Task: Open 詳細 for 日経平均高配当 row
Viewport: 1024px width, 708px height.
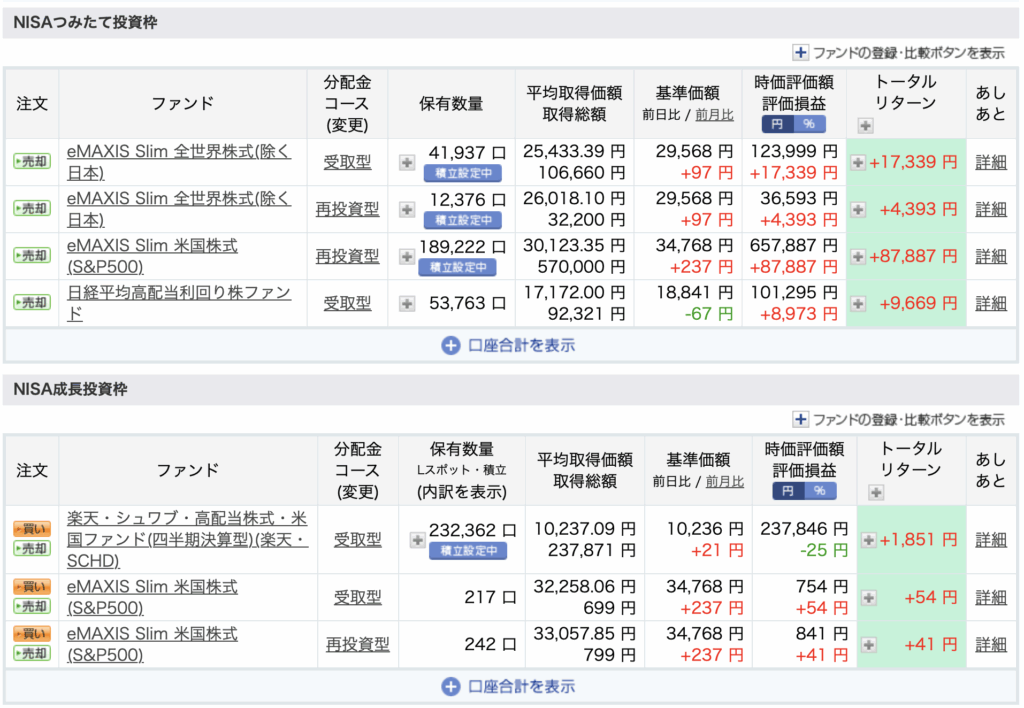Action: [991, 303]
